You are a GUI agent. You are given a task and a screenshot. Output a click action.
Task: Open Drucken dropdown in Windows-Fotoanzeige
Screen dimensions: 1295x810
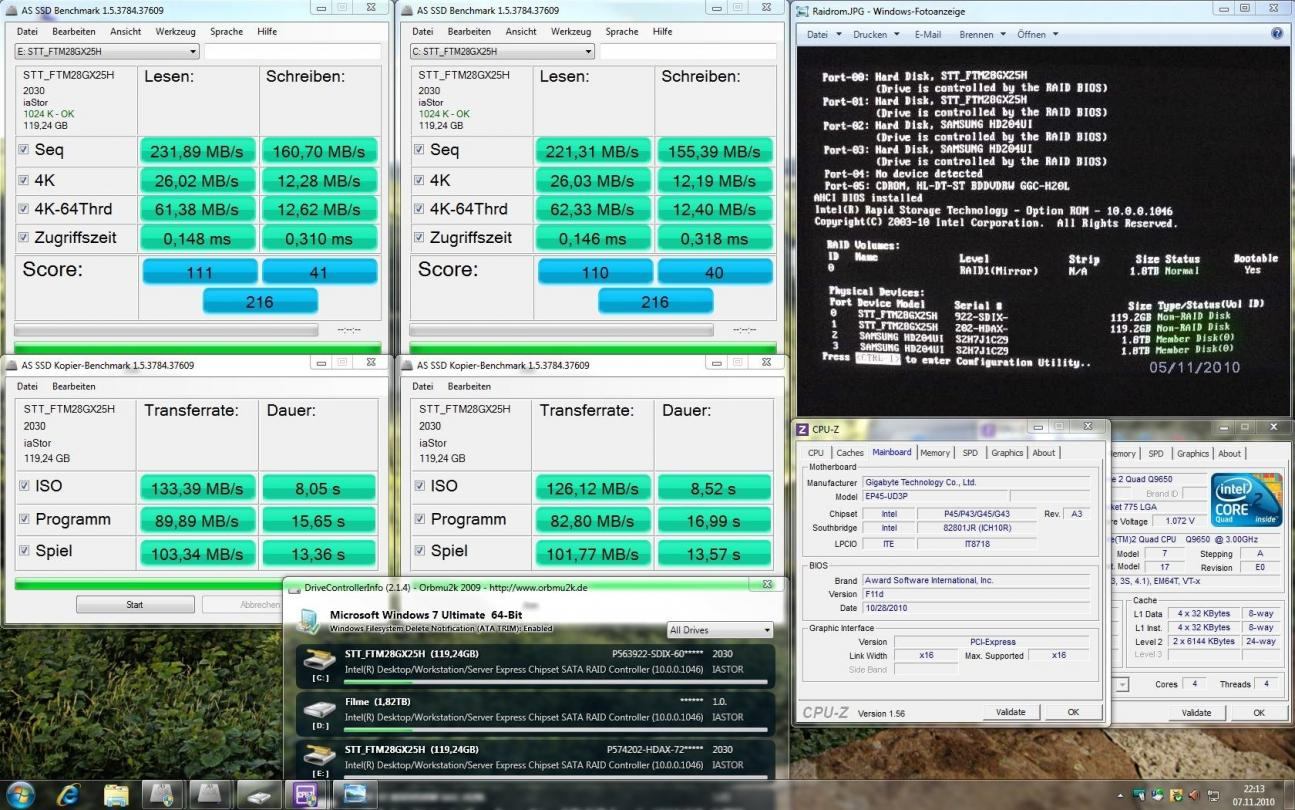point(875,34)
